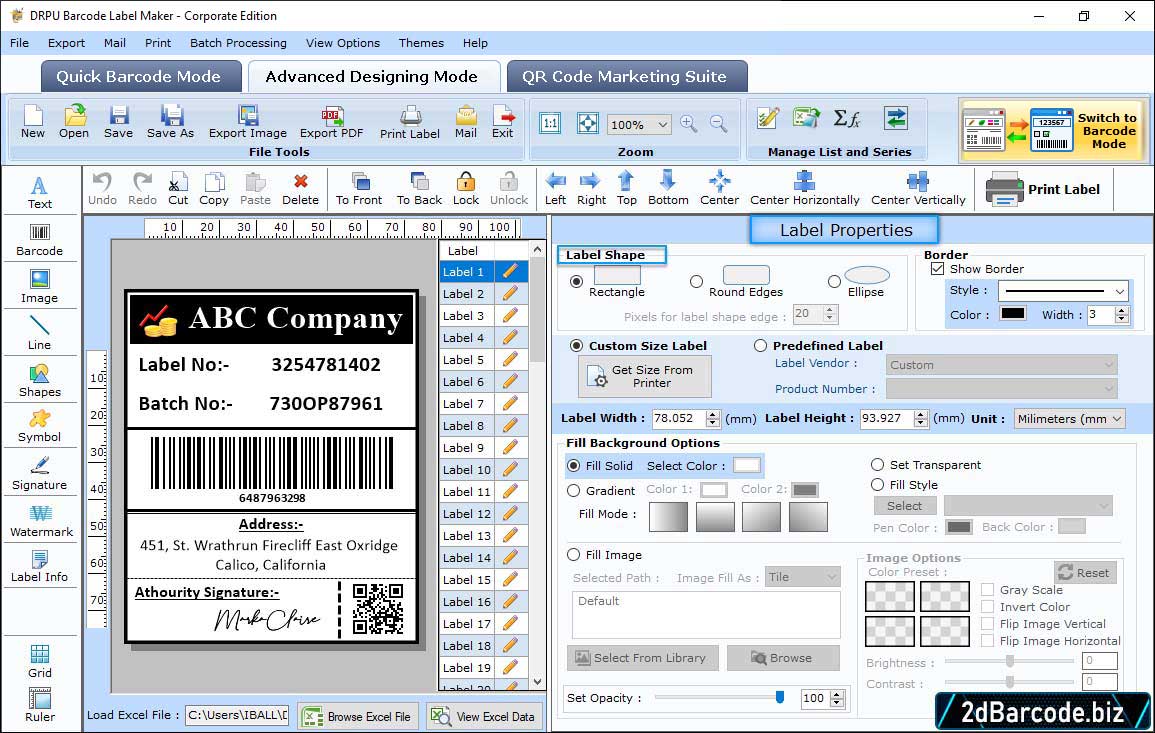Open Label Info from sidebar
This screenshot has height=733, width=1155.
pos(40,566)
